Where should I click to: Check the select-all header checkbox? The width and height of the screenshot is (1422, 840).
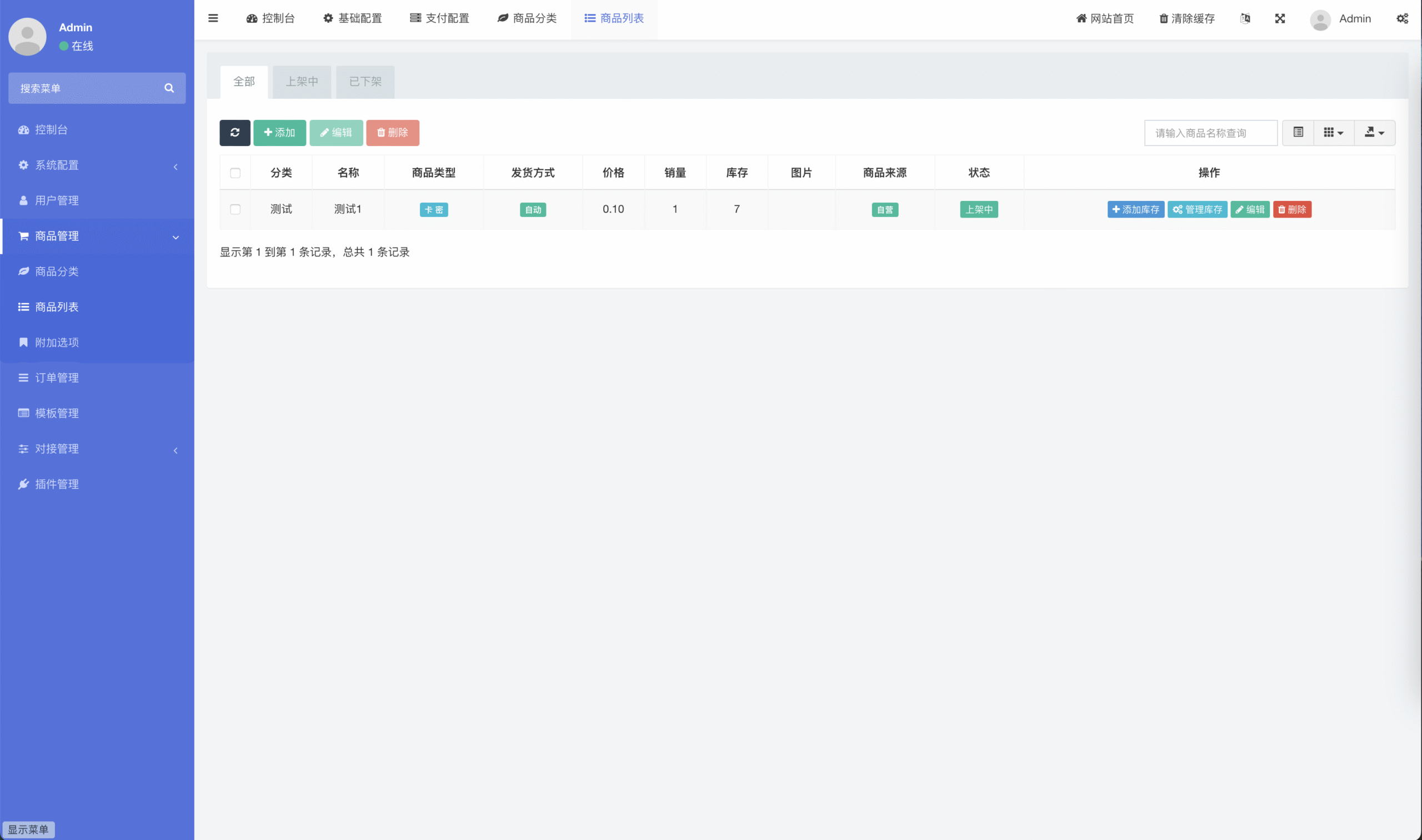235,173
